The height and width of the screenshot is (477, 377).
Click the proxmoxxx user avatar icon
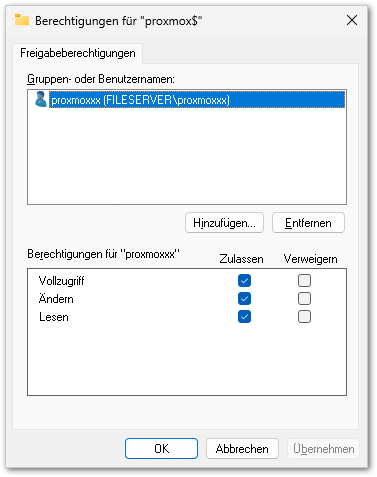[41, 99]
